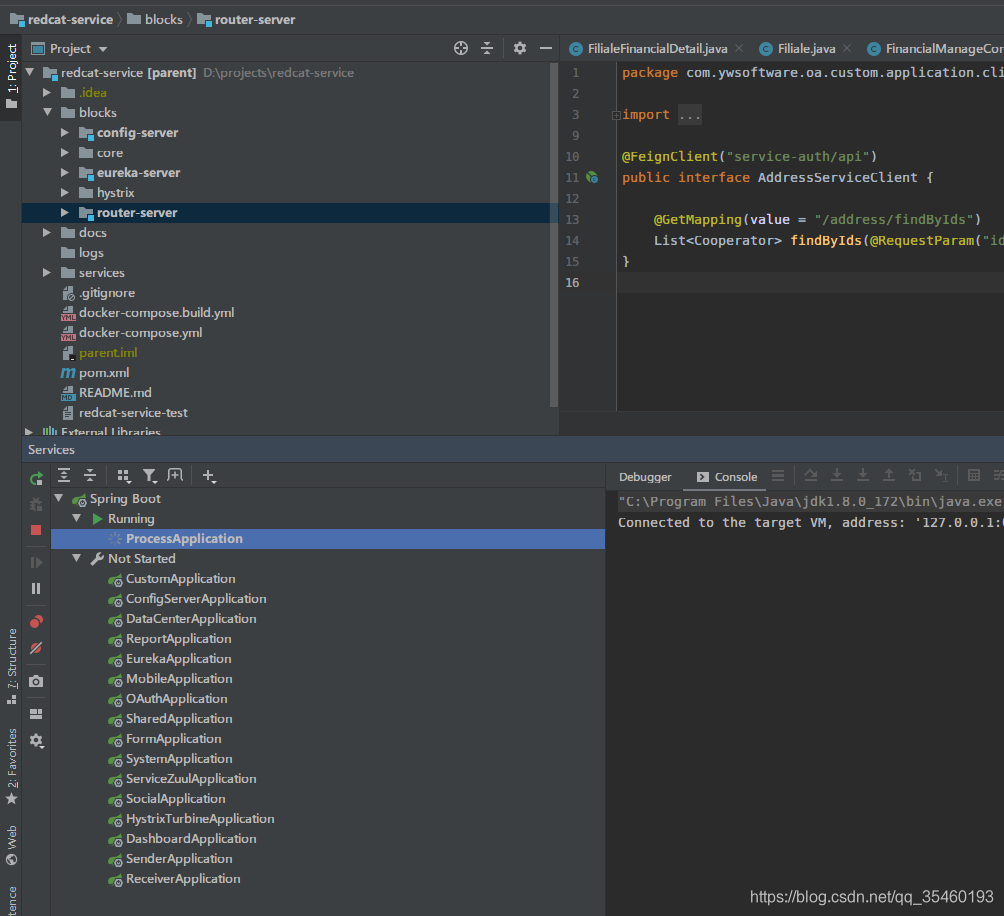1004x916 pixels.
Task: Expand the router-server folder
Action: click(65, 213)
